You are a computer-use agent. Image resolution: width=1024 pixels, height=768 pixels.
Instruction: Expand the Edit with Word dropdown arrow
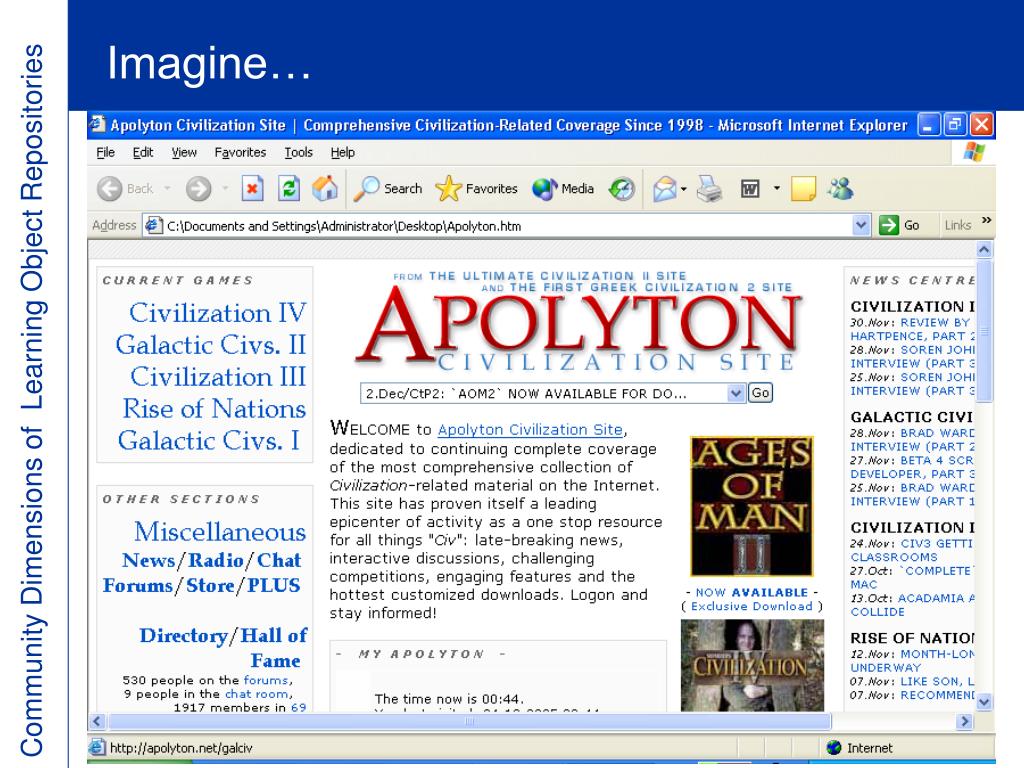click(776, 189)
